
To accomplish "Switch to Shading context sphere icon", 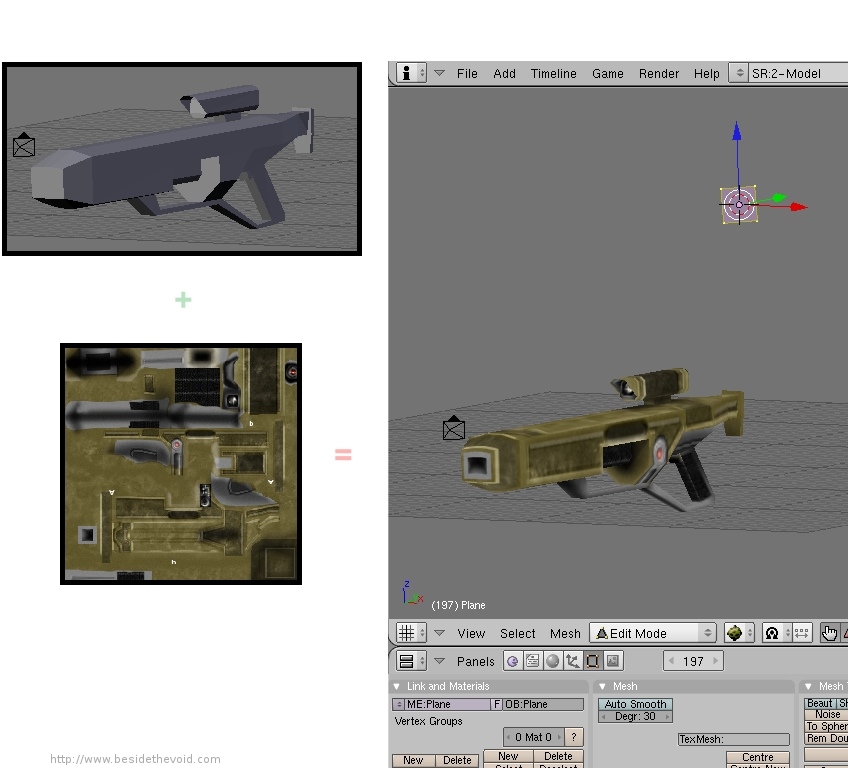I will [553, 661].
